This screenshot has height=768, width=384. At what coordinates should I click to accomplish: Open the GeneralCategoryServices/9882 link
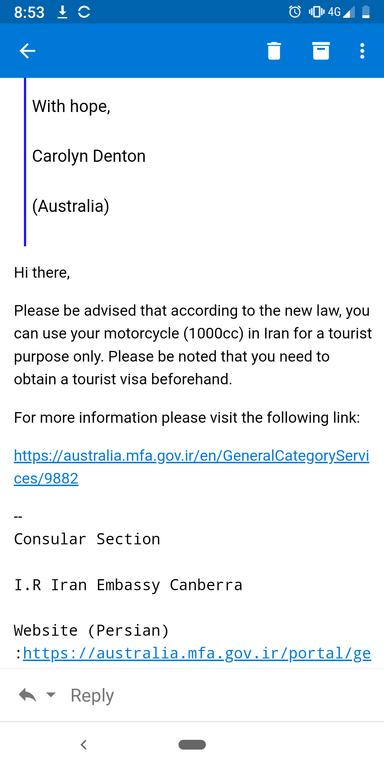coord(192,467)
